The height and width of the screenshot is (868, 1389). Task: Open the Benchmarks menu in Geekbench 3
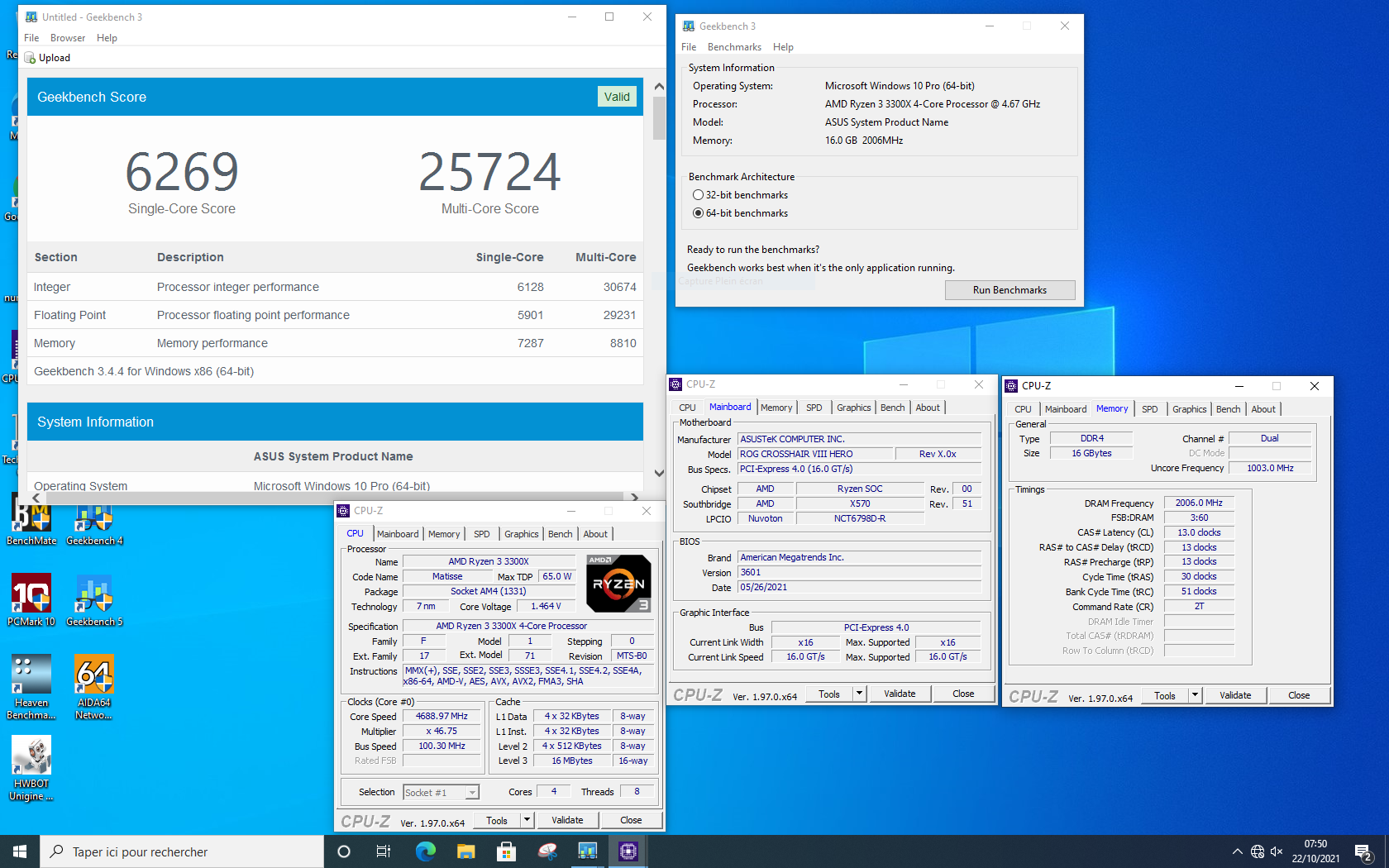pos(734,47)
